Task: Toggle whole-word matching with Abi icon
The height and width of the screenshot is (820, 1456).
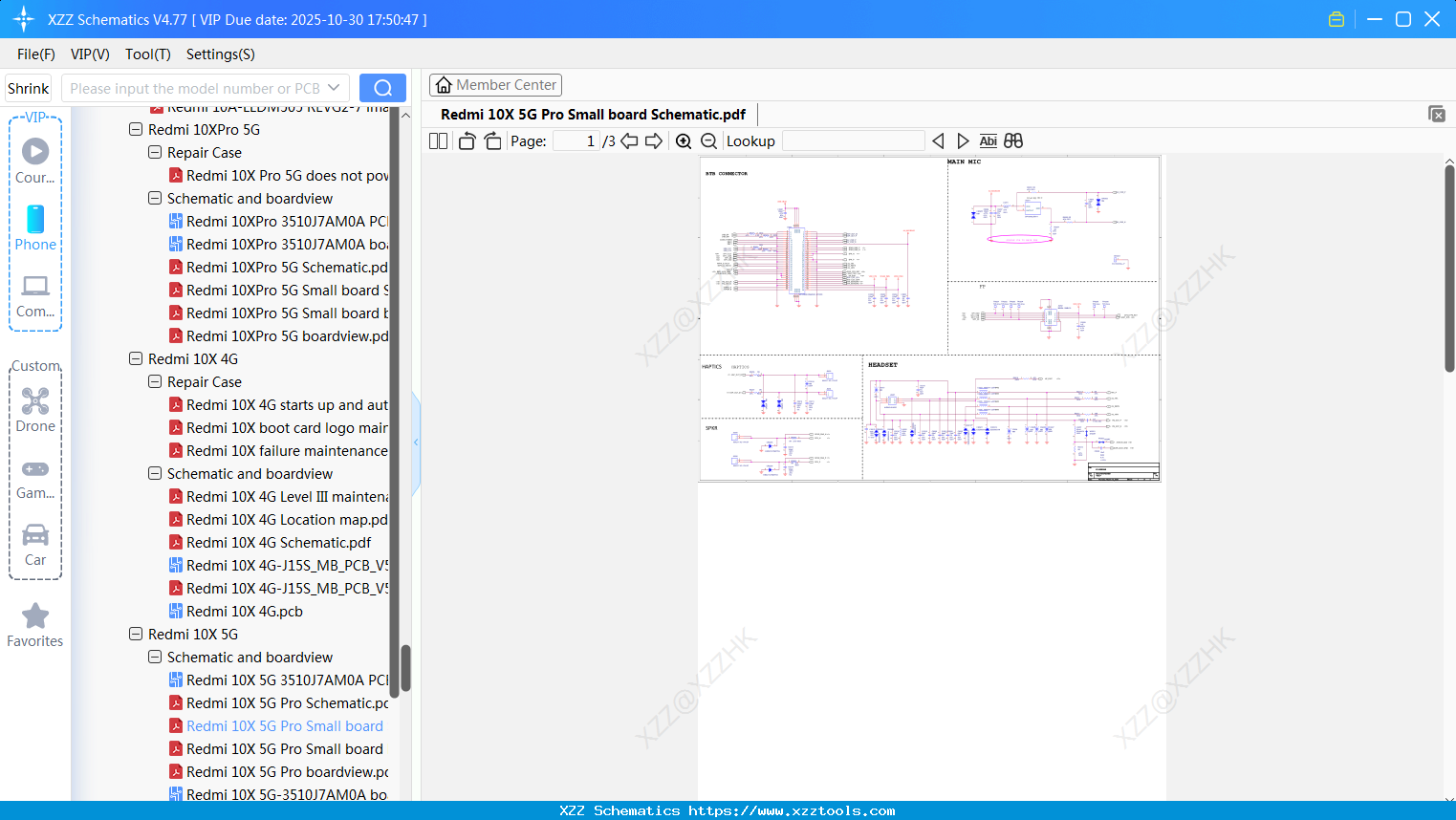Action: pos(988,140)
